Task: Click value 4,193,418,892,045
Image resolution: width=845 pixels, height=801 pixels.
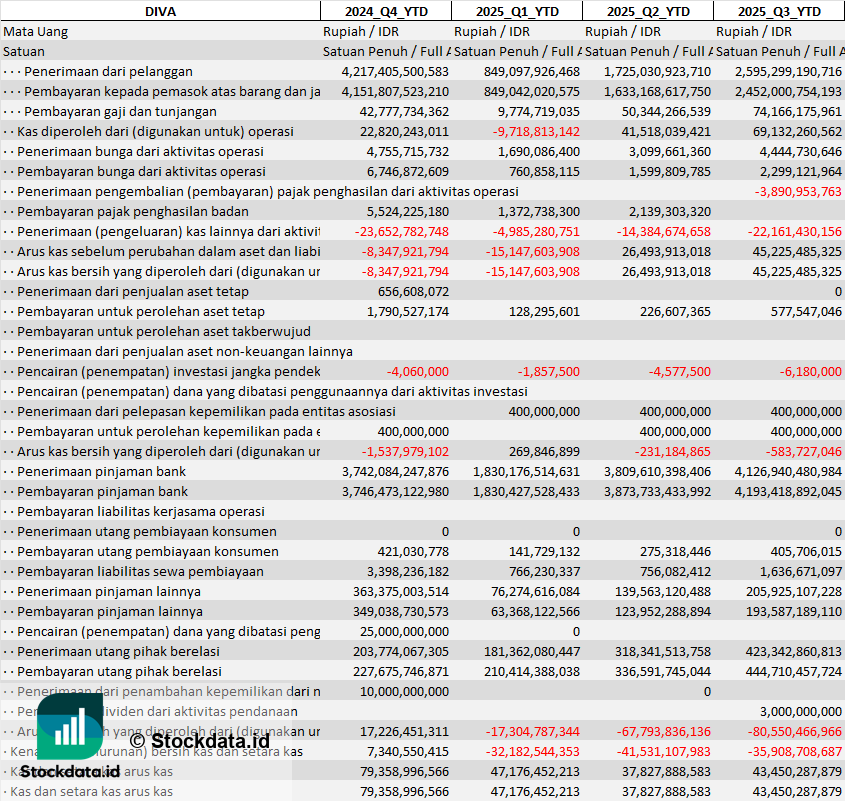Action: click(788, 492)
